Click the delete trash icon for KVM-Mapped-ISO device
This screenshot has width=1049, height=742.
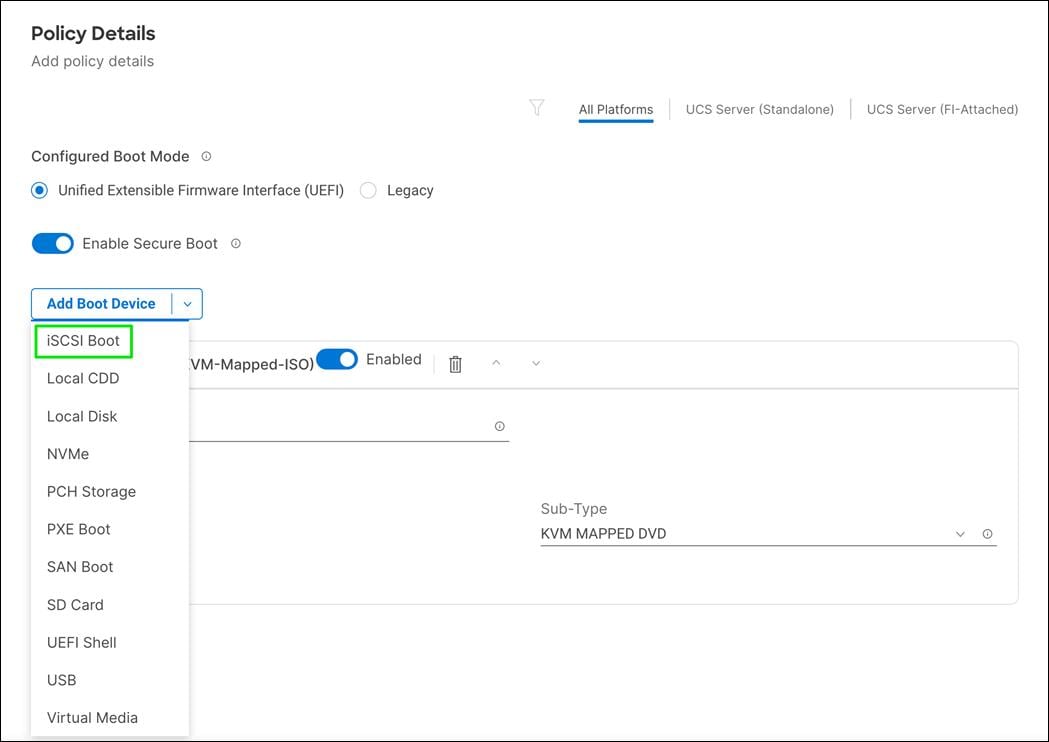[x=455, y=364]
